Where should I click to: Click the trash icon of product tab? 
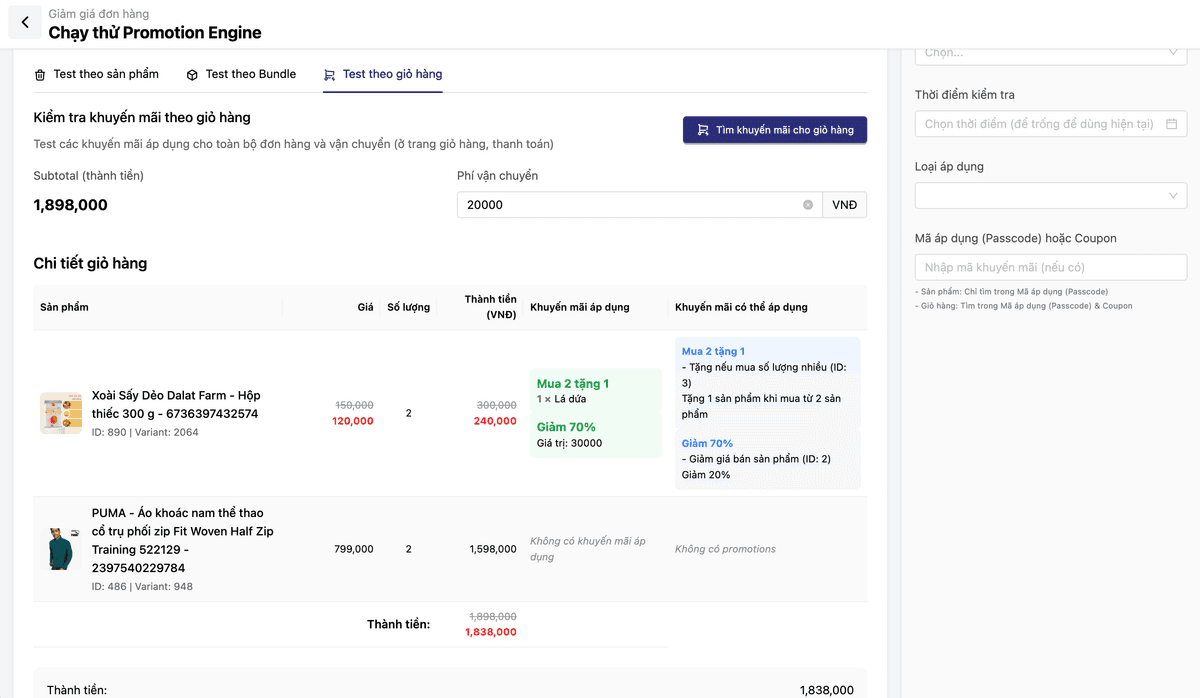point(40,75)
